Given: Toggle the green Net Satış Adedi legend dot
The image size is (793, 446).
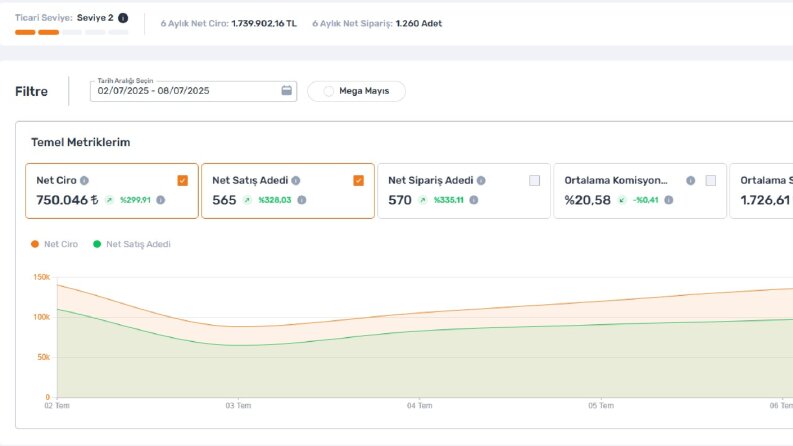Looking at the screenshot, I should coord(97,244).
